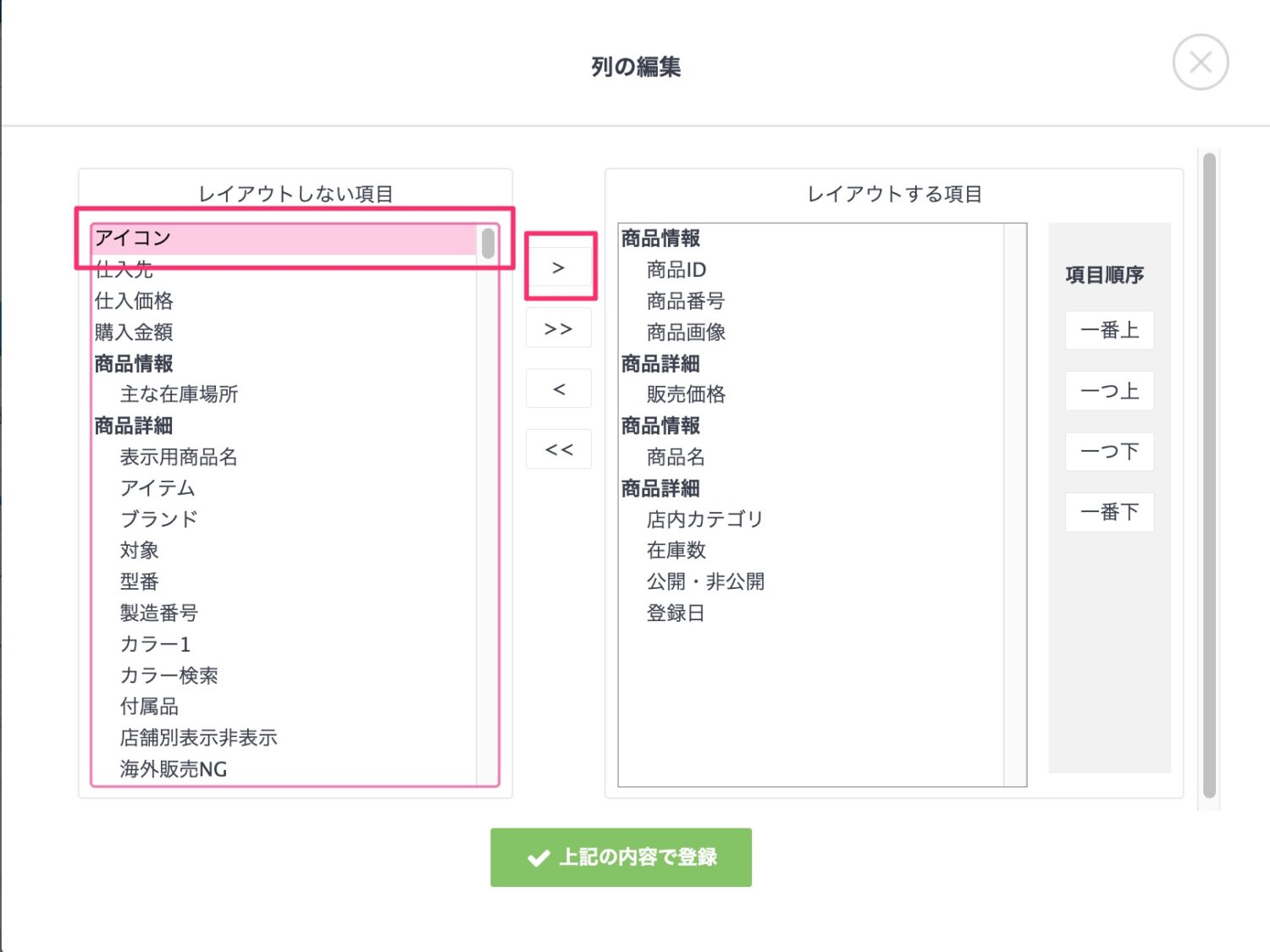The height and width of the screenshot is (952, 1270).
Task: Move all items right with >> button
Action: coord(559,328)
